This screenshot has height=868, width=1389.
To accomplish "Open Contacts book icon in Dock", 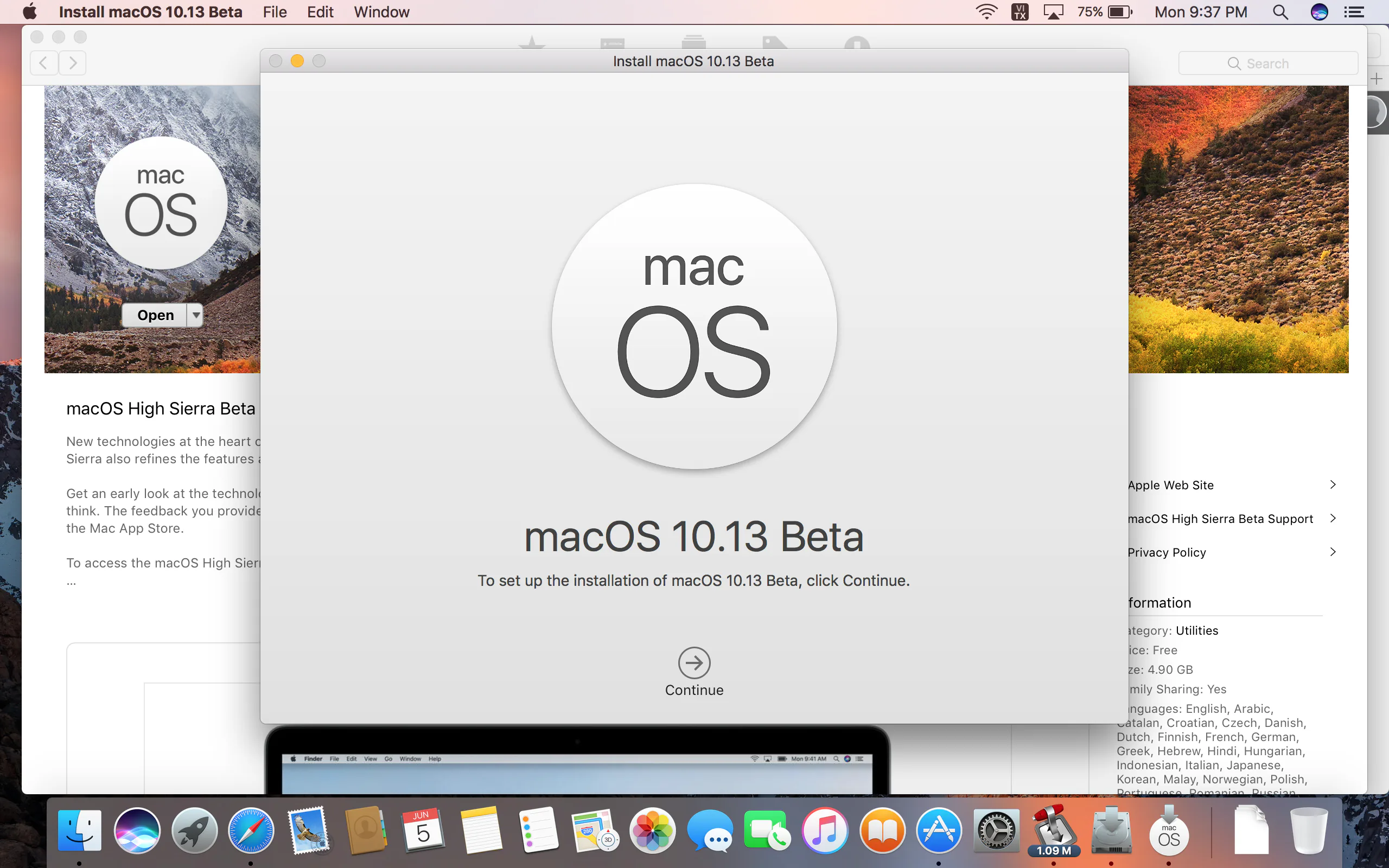I will coord(366,830).
